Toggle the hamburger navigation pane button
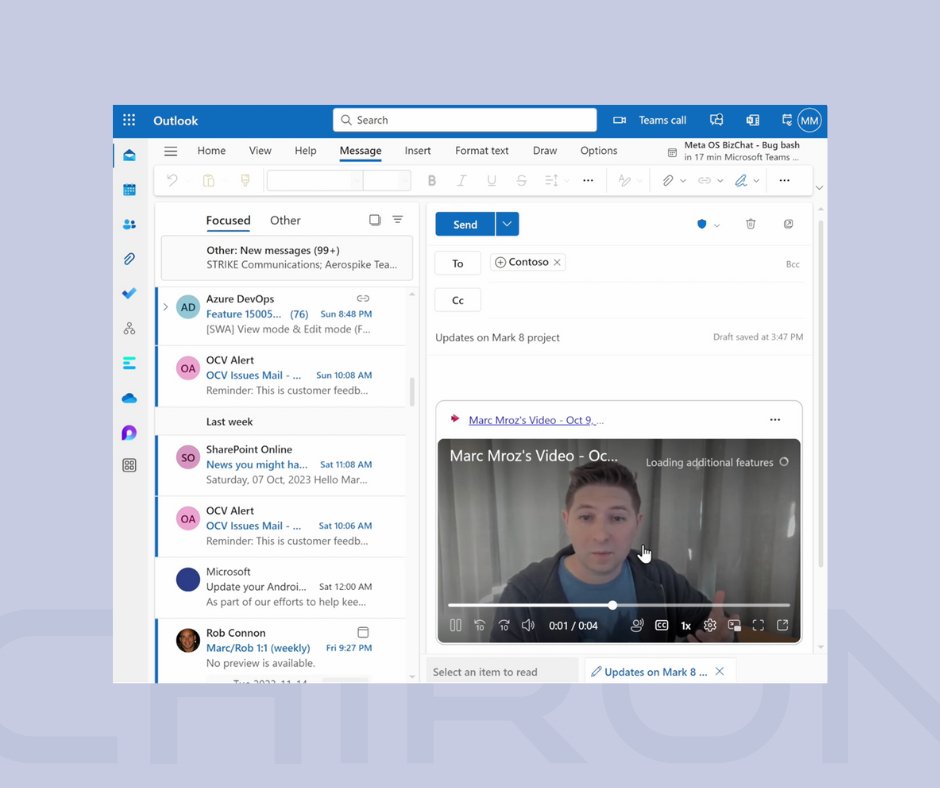 pos(171,151)
